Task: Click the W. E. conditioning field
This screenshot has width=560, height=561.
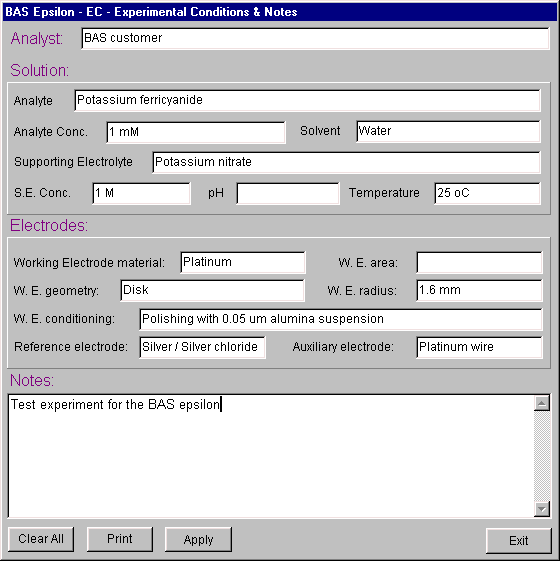Action: pos(341,319)
